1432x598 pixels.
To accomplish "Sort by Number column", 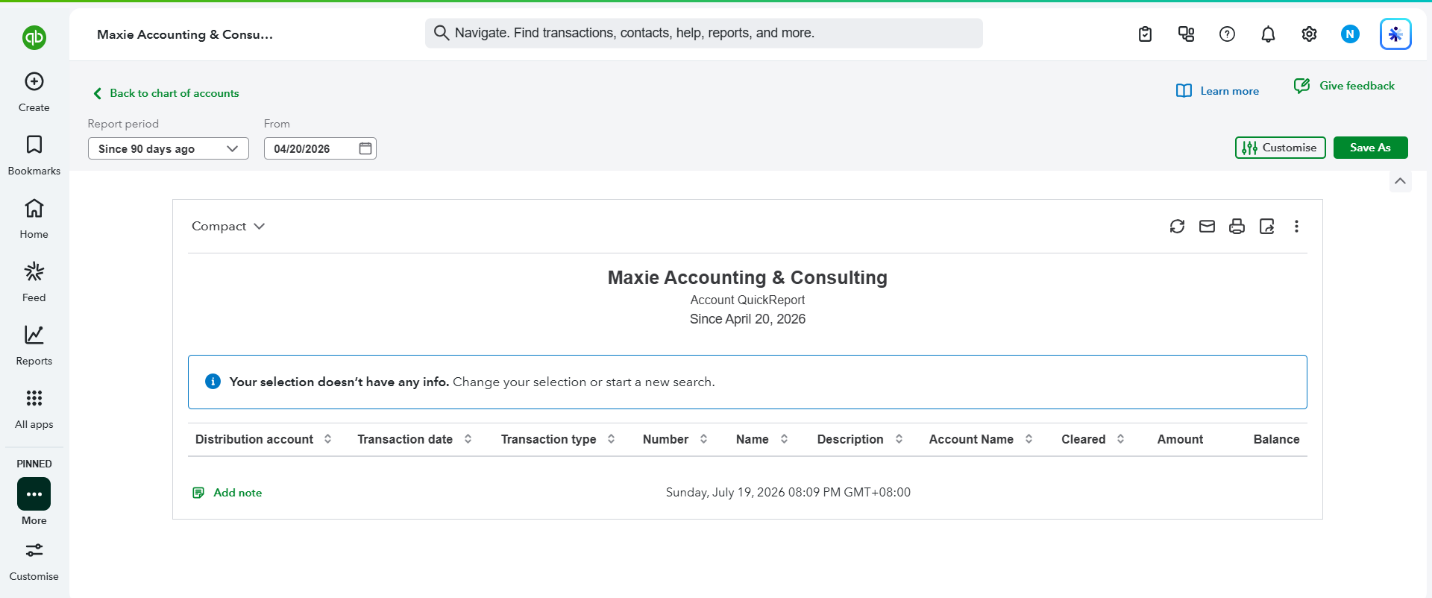I will click(703, 439).
